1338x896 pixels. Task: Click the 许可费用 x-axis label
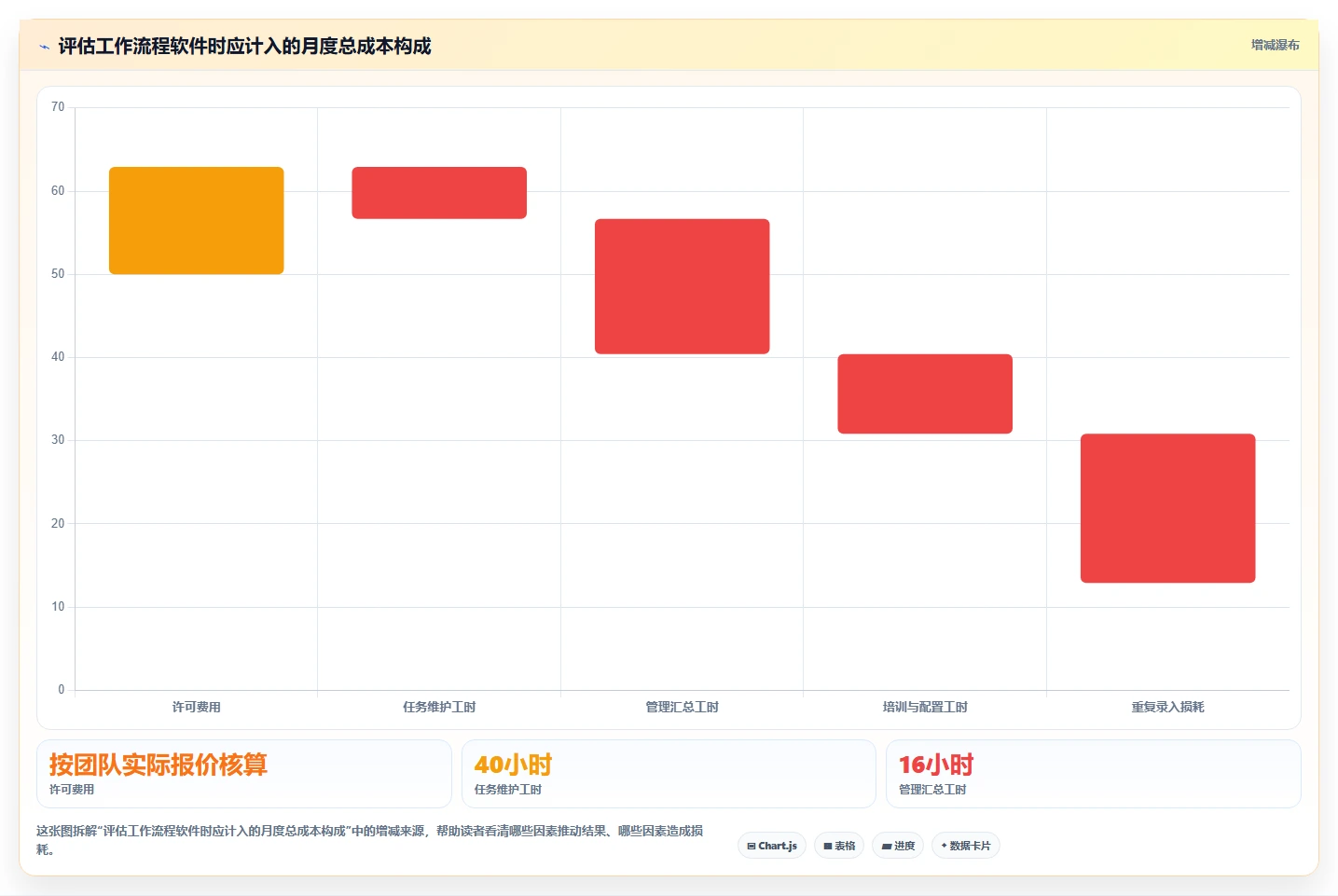tap(197, 707)
